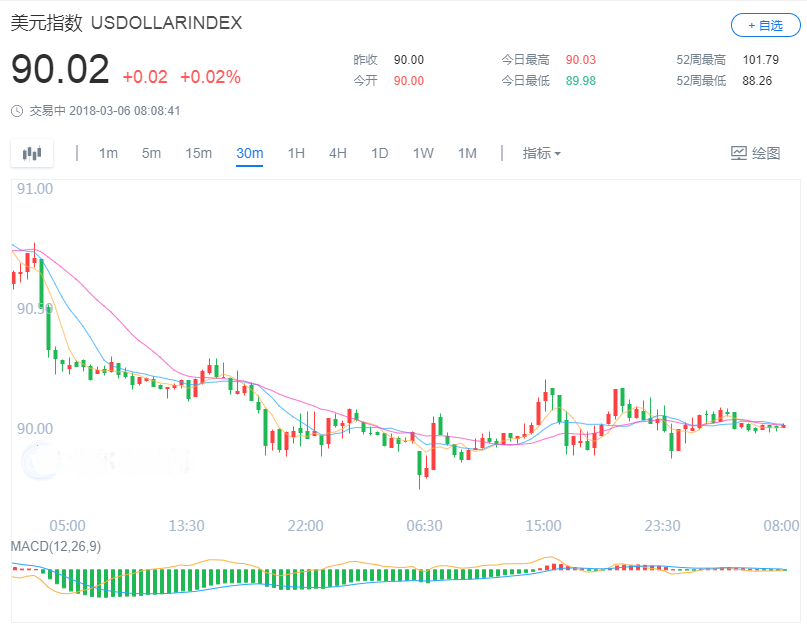This screenshot has width=807, height=624.
Task: Click the clock icon beside 交易中
Action: (x=17, y=111)
